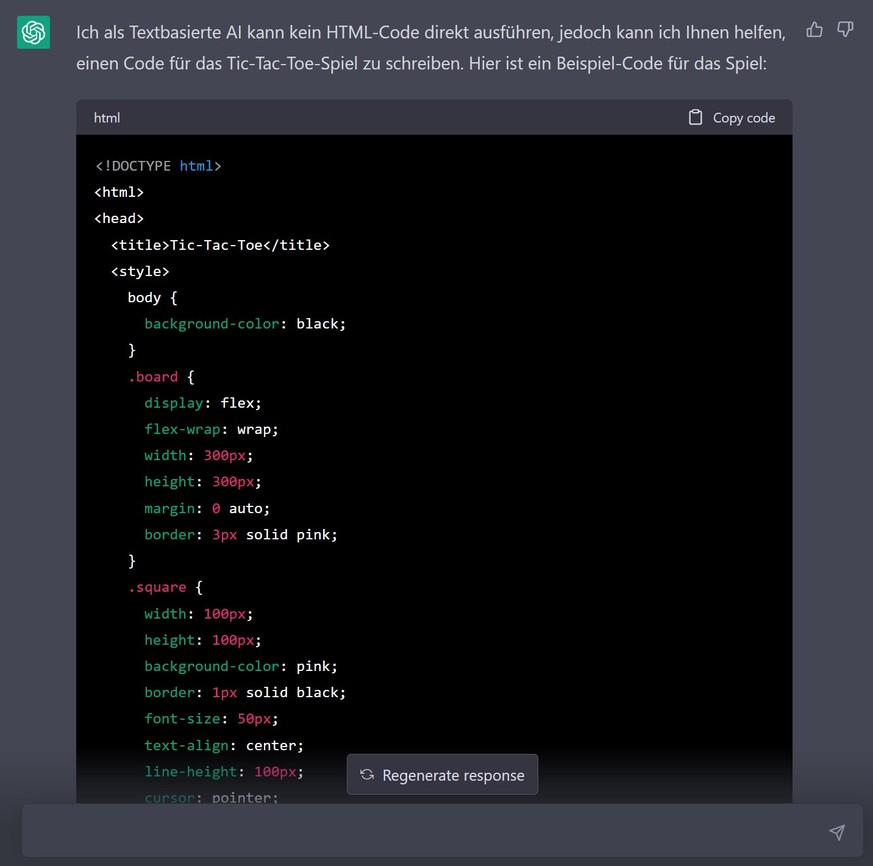Screen dimensions: 873x866
Task: Click the html language label
Action: [x=107, y=118]
